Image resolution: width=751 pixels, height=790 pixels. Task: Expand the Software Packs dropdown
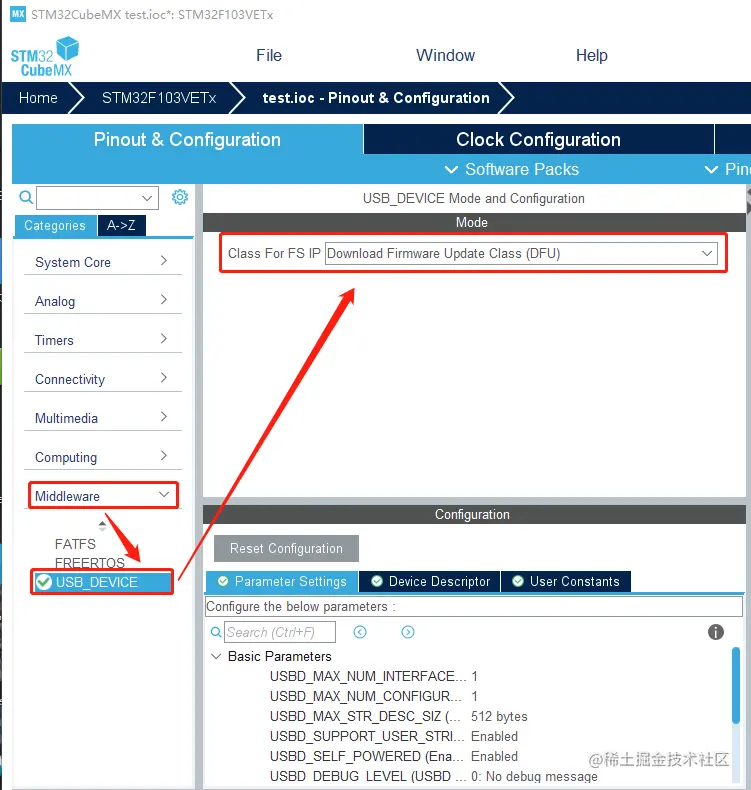click(512, 169)
